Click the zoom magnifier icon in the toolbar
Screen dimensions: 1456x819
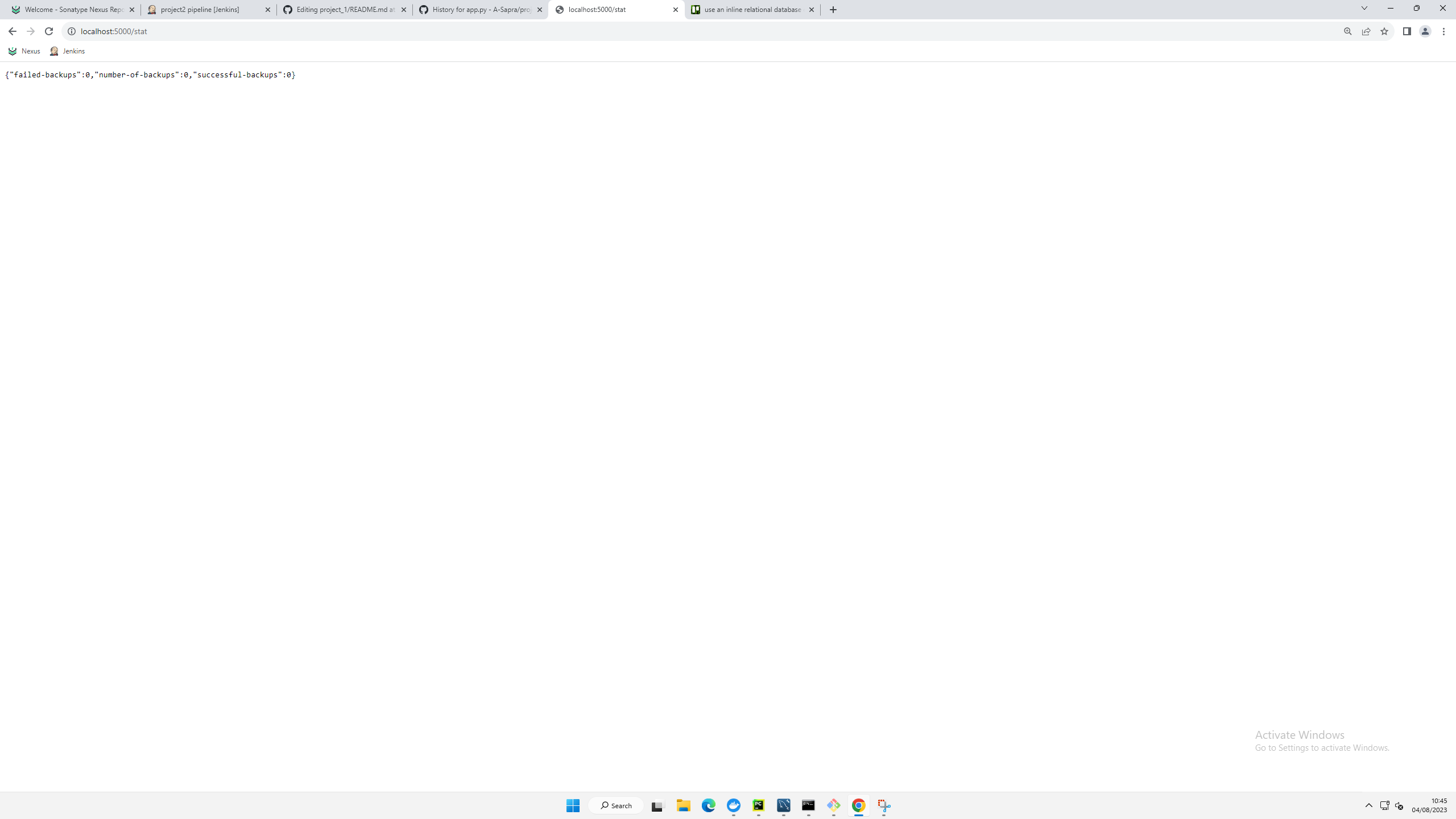point(1347,31)
